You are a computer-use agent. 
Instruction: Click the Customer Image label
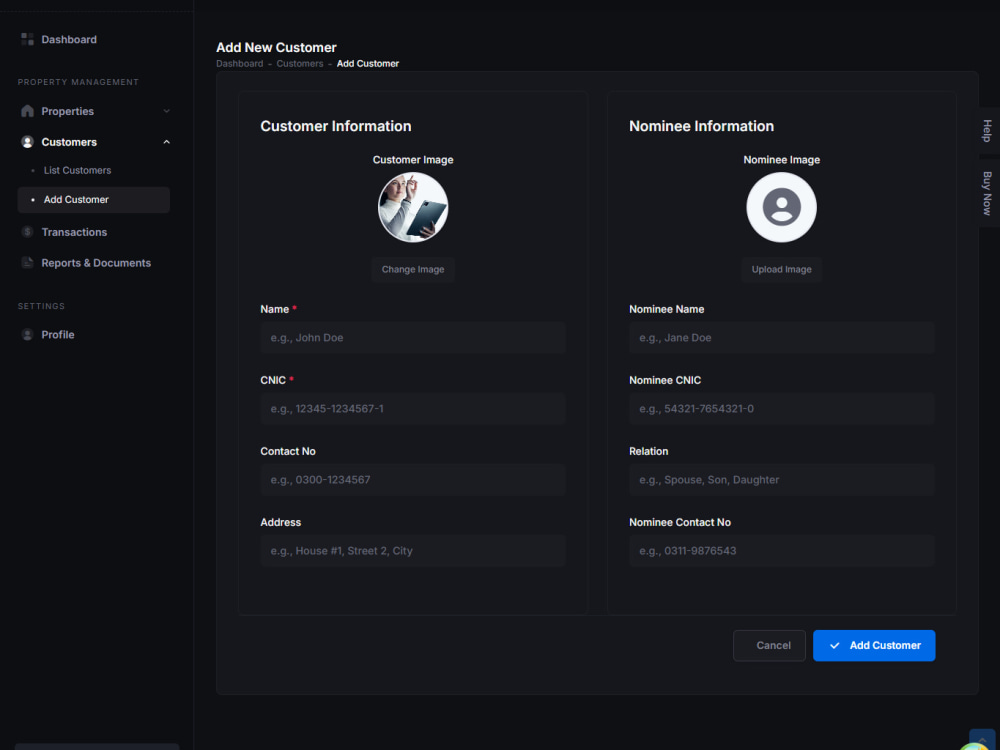[x=413, y=160]
